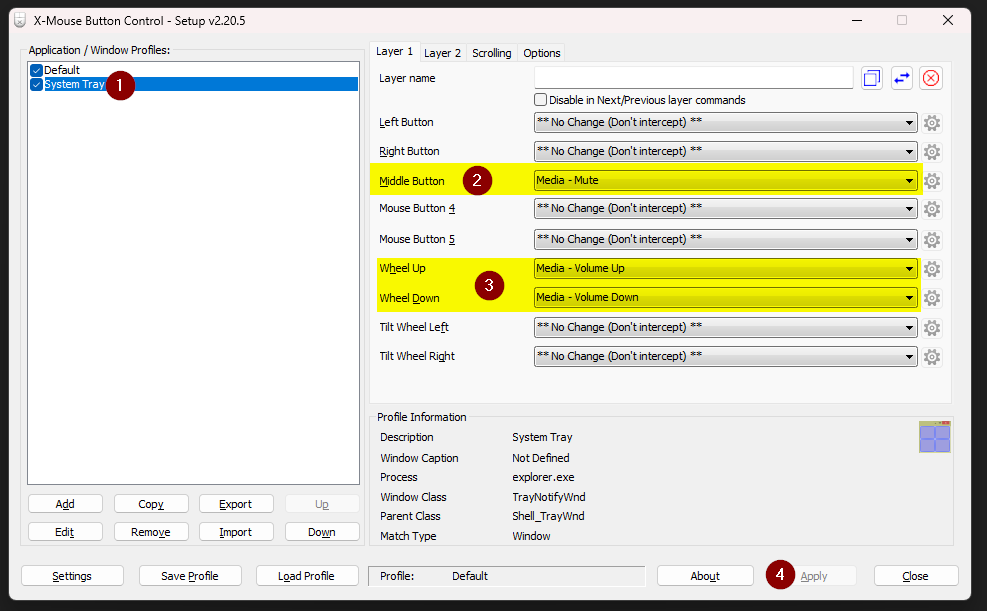
Task: Click into the Layer name field
Action: (694, 78)
